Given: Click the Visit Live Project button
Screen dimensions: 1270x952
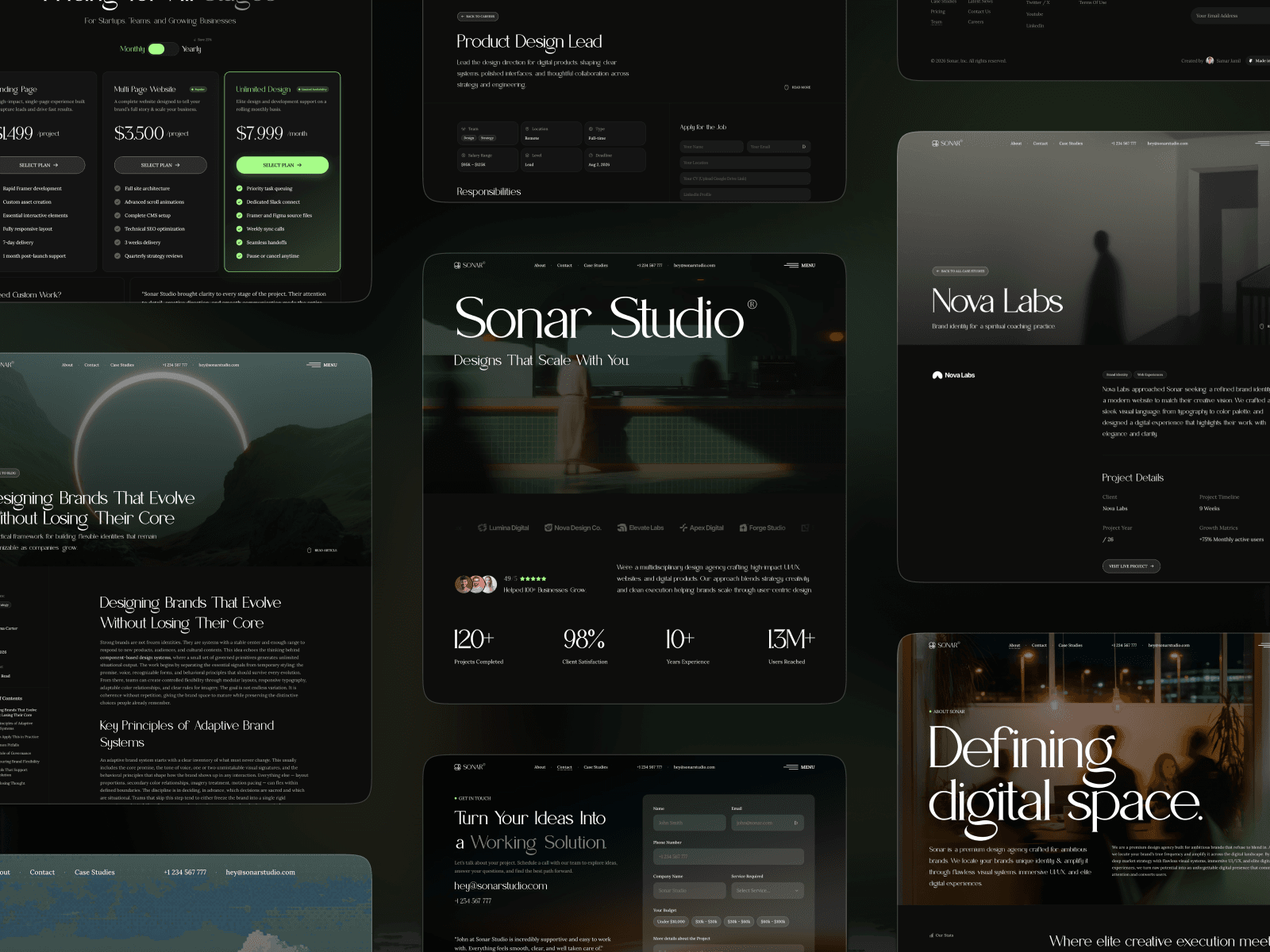Looking at the screenshot, I should pyautogui.click(x=1131, y=566).
